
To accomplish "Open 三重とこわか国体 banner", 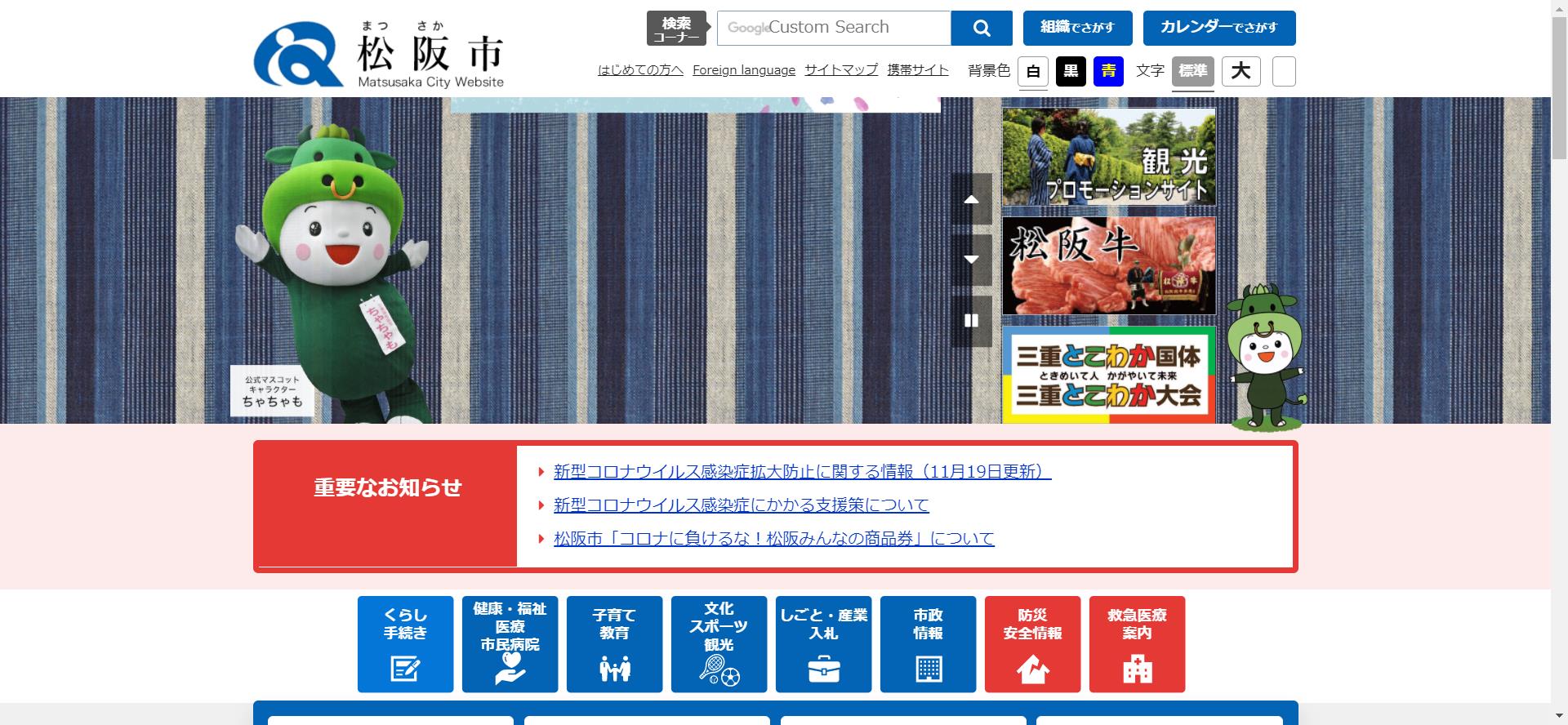I will click(x=1109, y=375).
